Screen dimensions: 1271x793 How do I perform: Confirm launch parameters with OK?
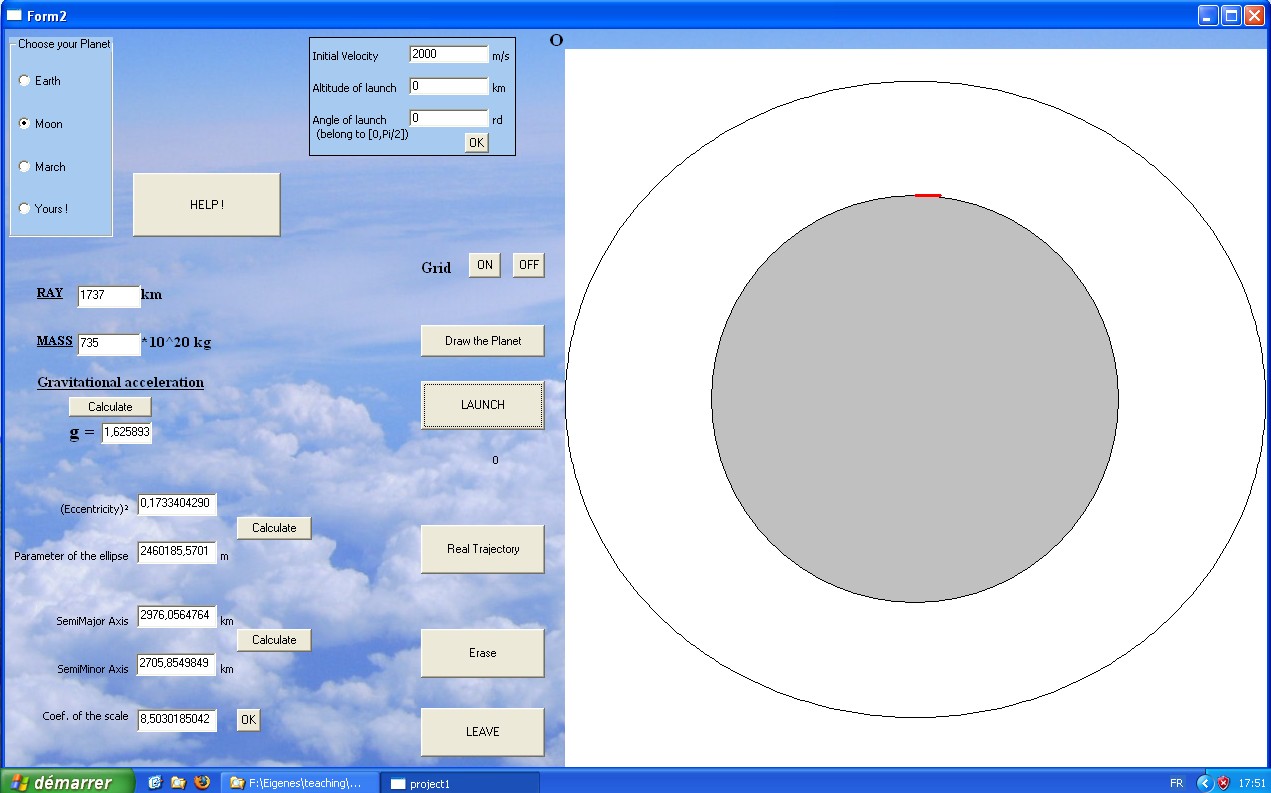tap(477, 143)
